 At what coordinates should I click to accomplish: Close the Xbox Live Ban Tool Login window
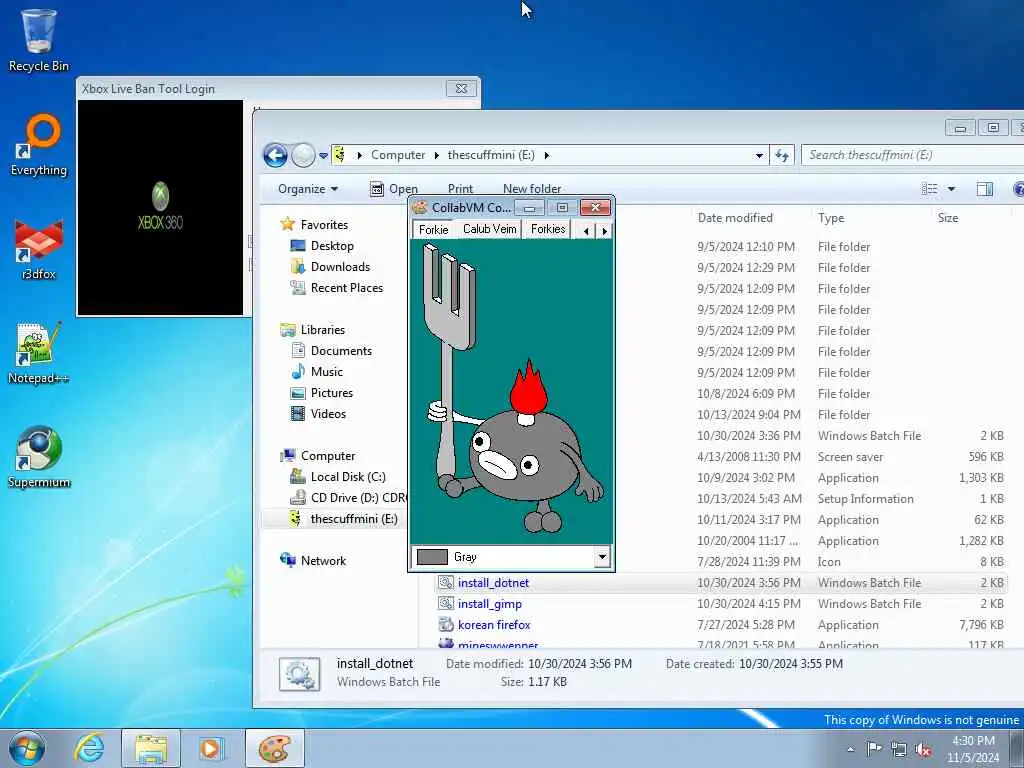coord(461,88)
